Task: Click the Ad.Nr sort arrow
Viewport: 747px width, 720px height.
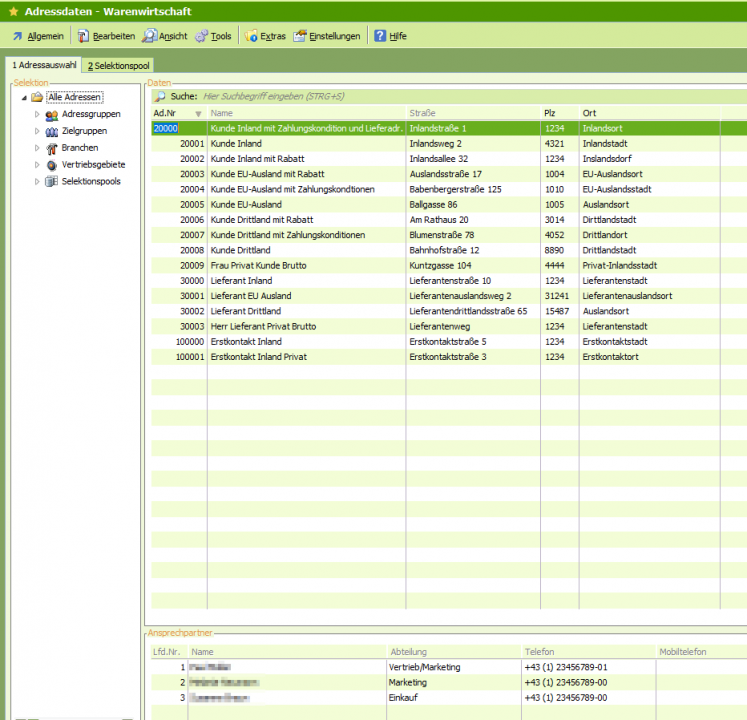Action: [198, 114]
